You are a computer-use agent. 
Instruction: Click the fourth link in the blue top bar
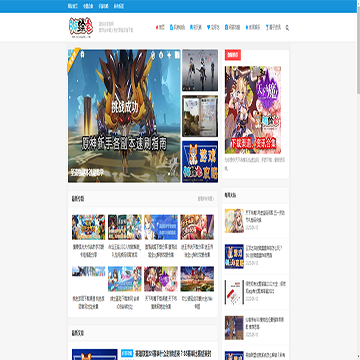pyautogui.click(x=119, y=6)
